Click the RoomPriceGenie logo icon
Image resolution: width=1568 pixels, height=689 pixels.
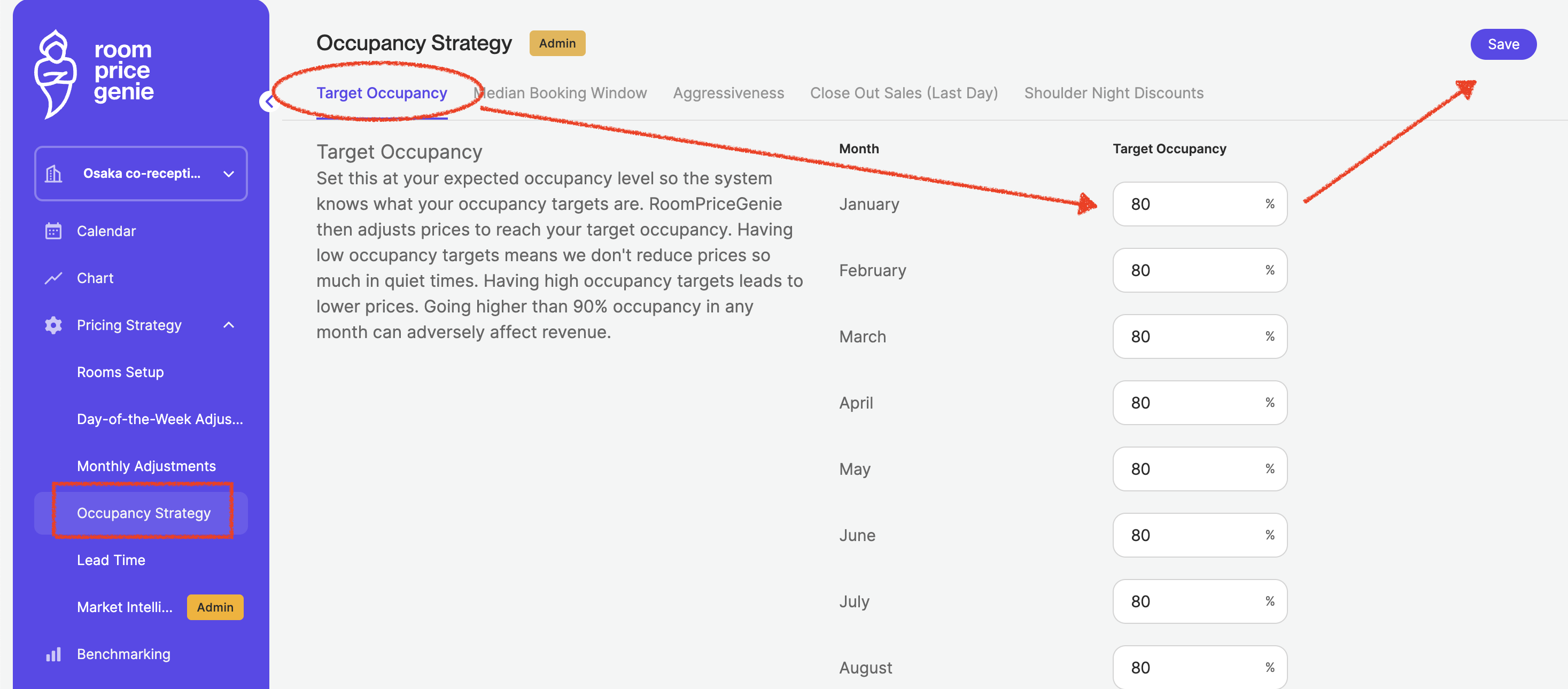pos(55,72)
